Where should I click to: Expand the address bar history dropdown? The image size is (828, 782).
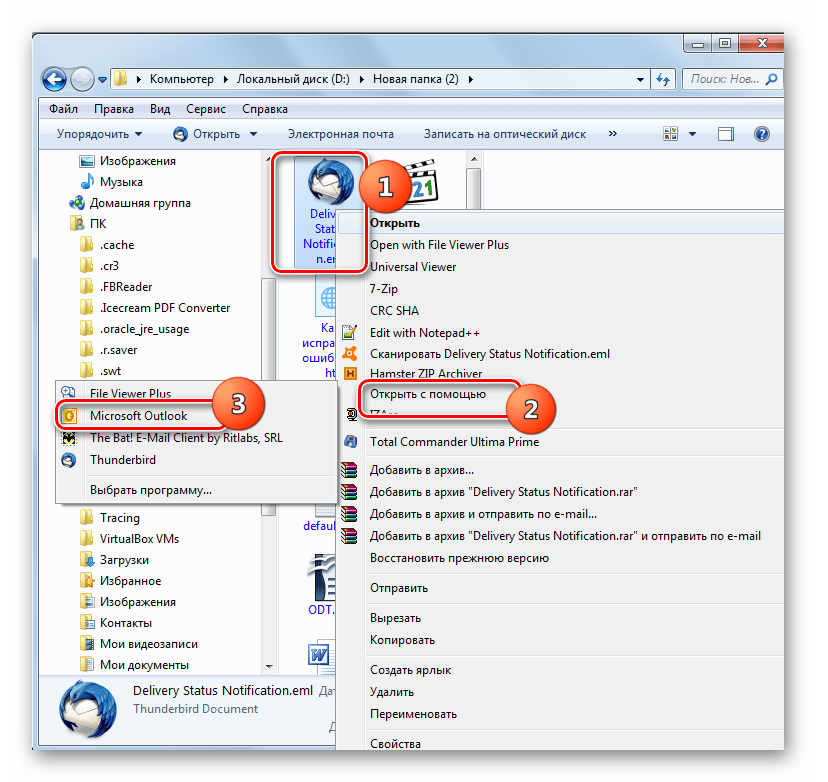[x=640, y=80]
